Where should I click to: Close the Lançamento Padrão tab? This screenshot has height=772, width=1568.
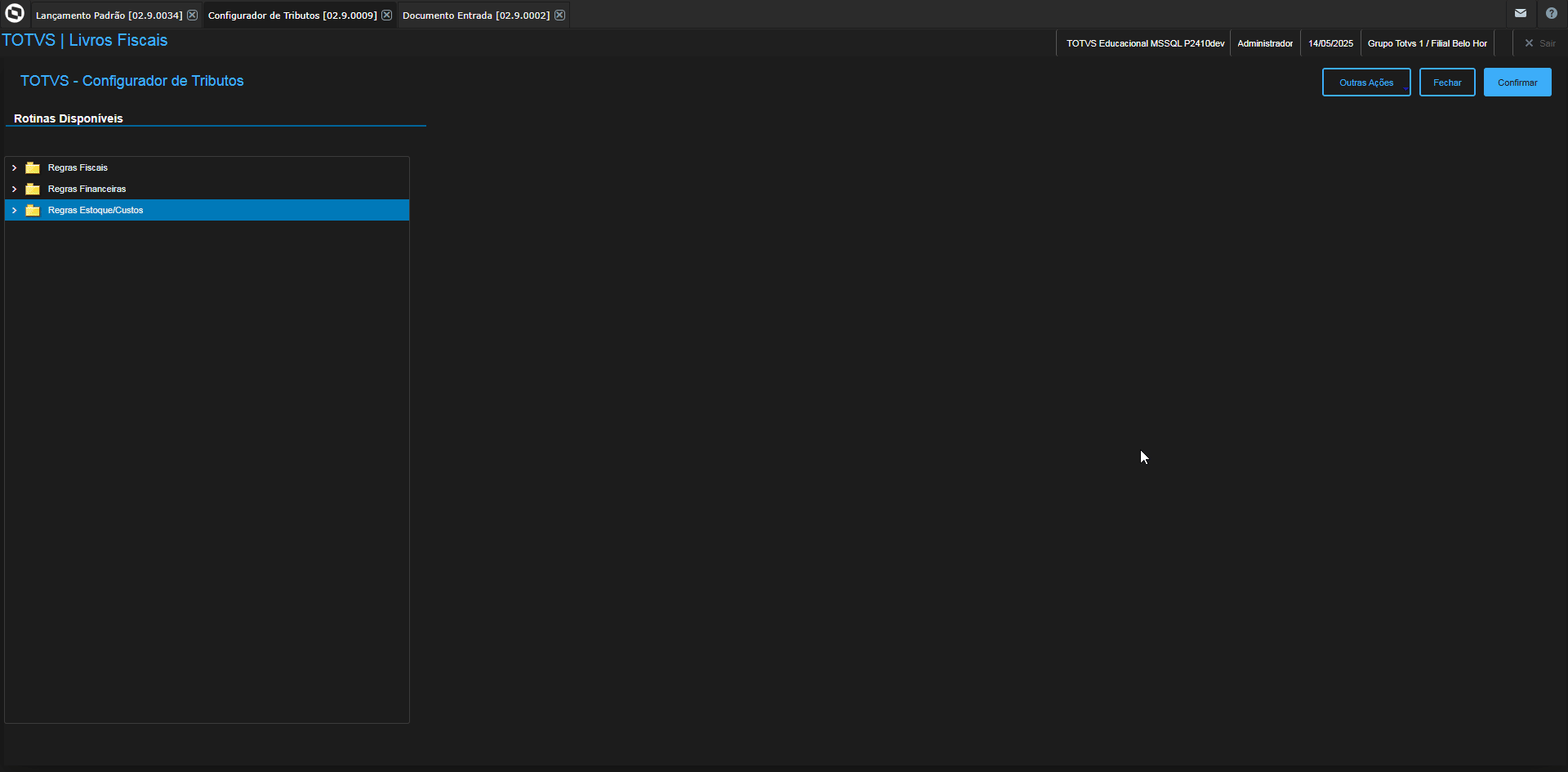(x=192, y=15)
